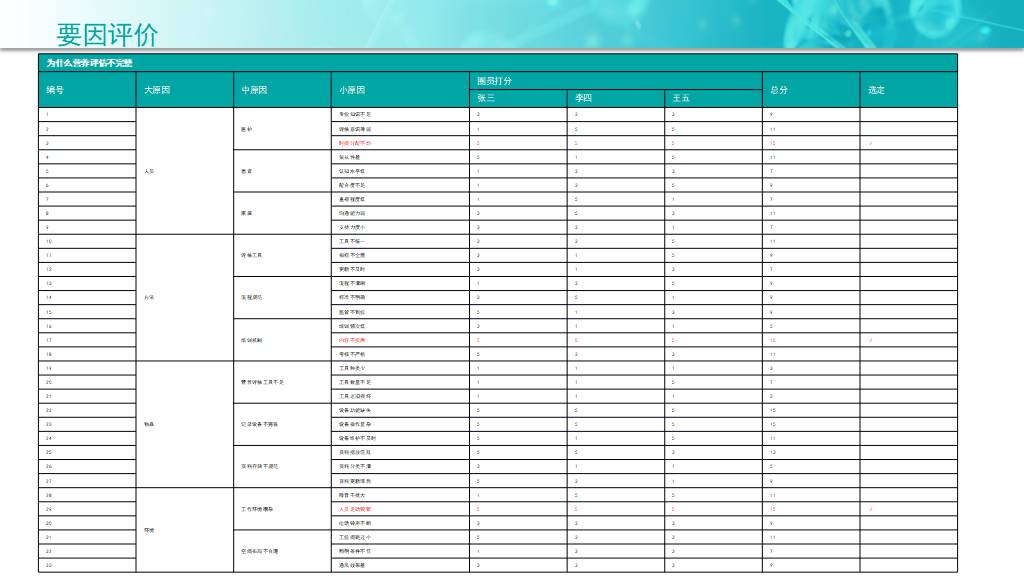
Task: Select the 小原因 column header
Action: pos(352,90)
